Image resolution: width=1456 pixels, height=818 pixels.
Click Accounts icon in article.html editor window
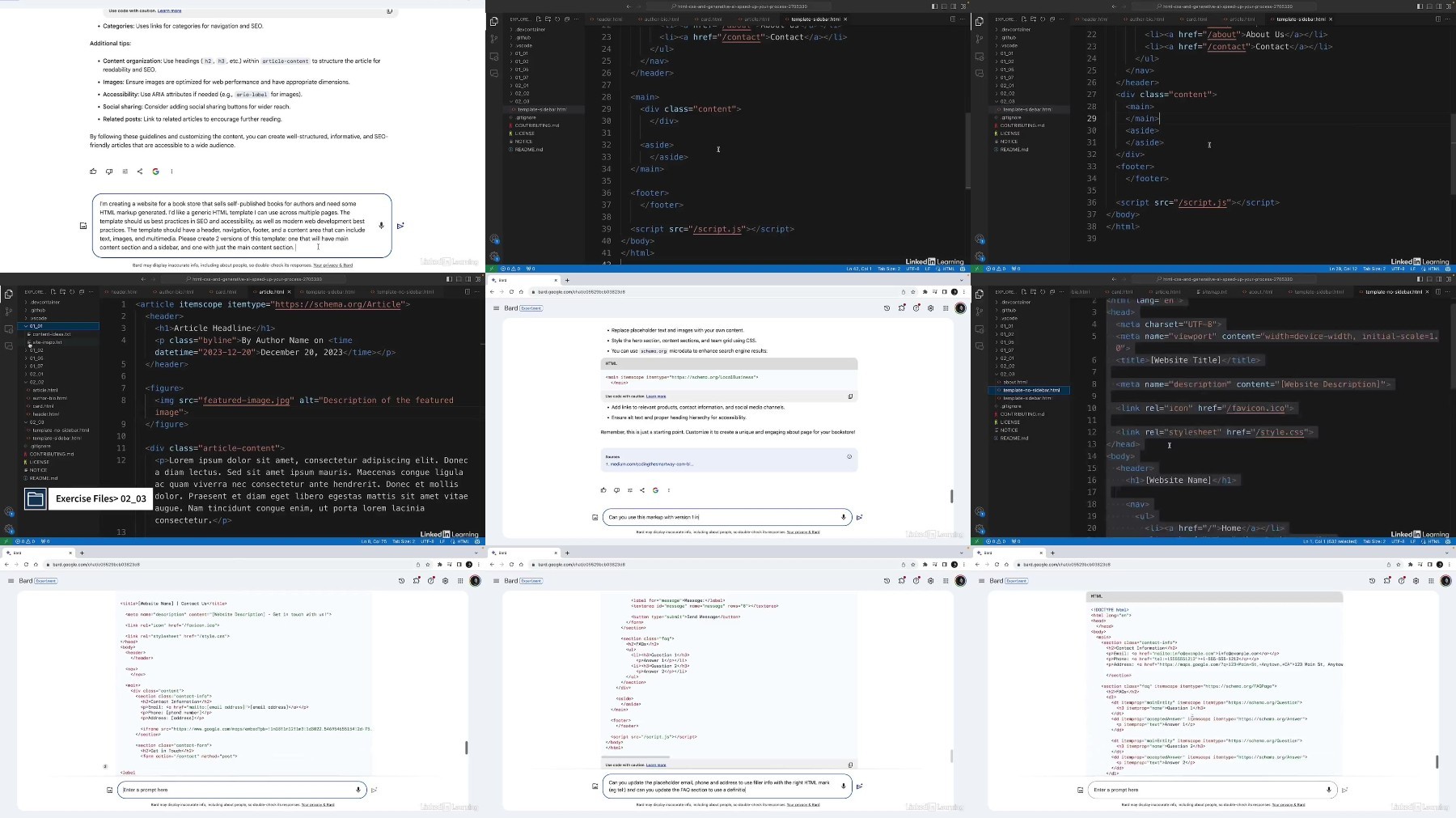9,512
